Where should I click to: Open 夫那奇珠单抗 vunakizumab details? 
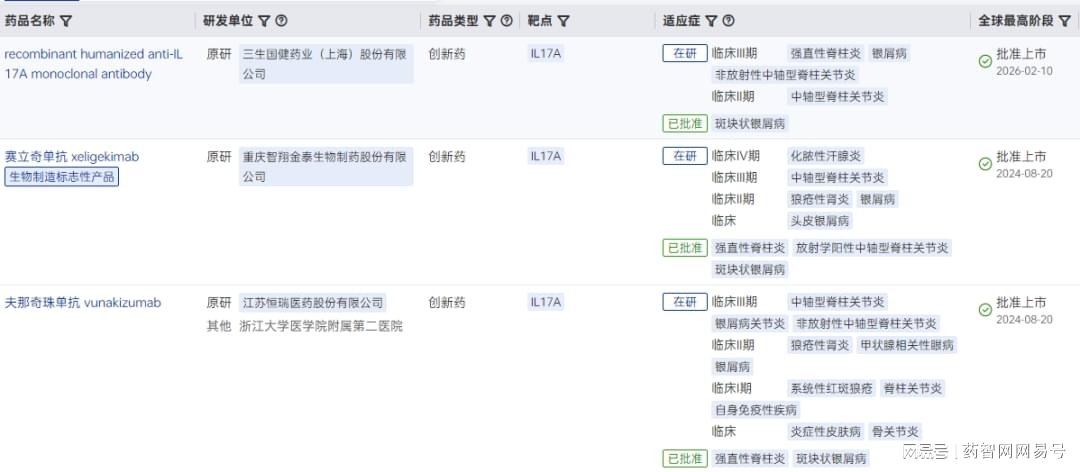tap(83, 302)
